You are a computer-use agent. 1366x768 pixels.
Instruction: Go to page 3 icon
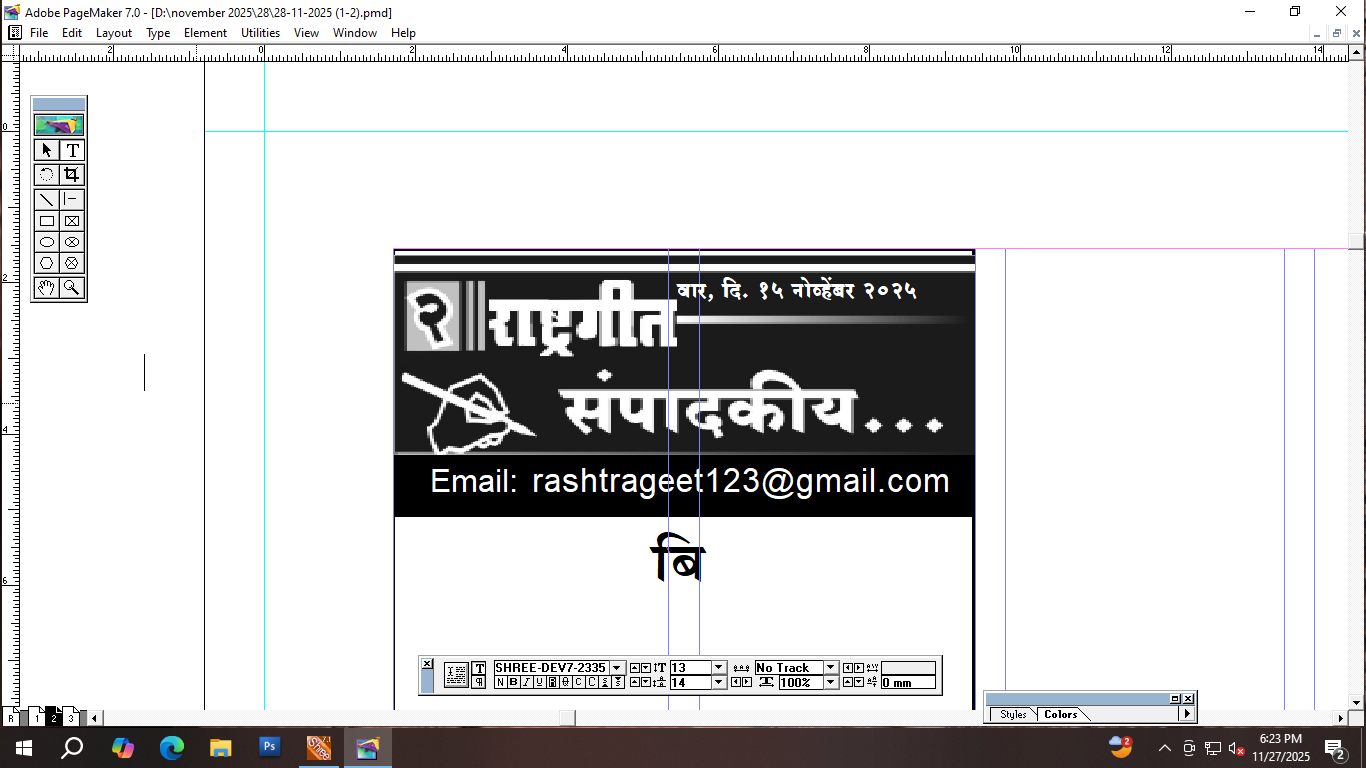tap(71, 717)
